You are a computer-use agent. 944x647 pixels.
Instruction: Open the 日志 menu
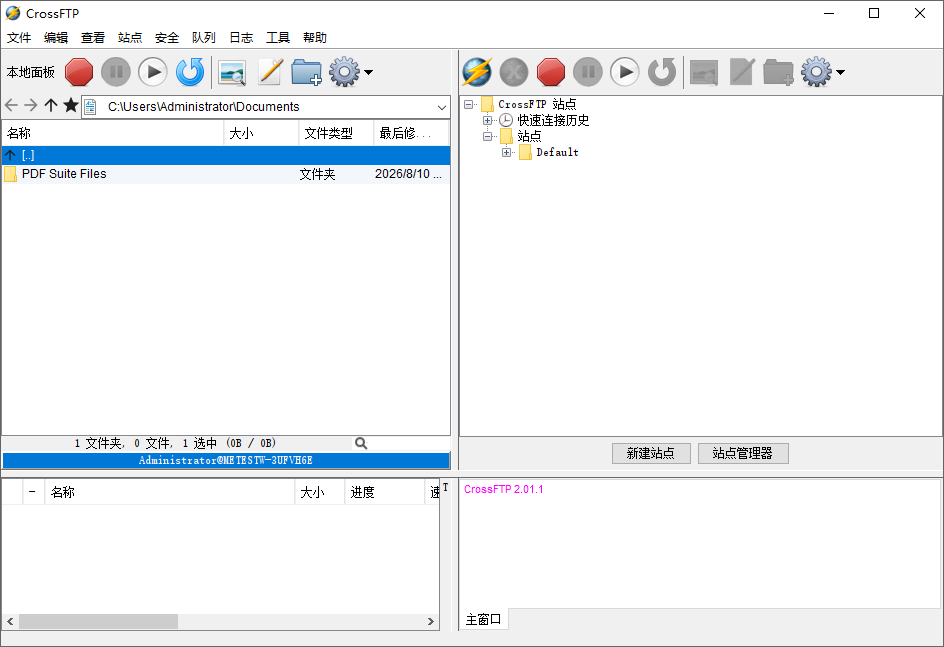point(241,38)
